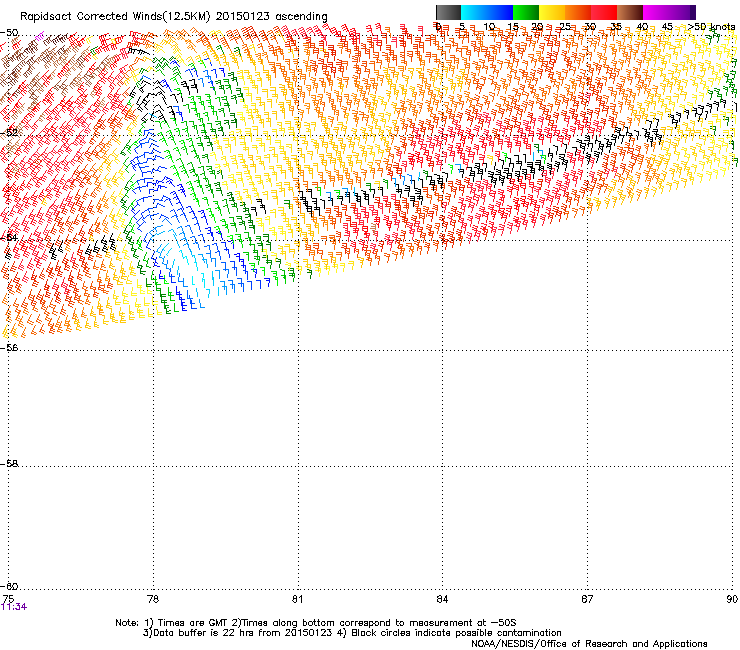Click the orange 25-30 knots legend swatch
This screenshot has height=650, width=740.
[x=578, y=12]
